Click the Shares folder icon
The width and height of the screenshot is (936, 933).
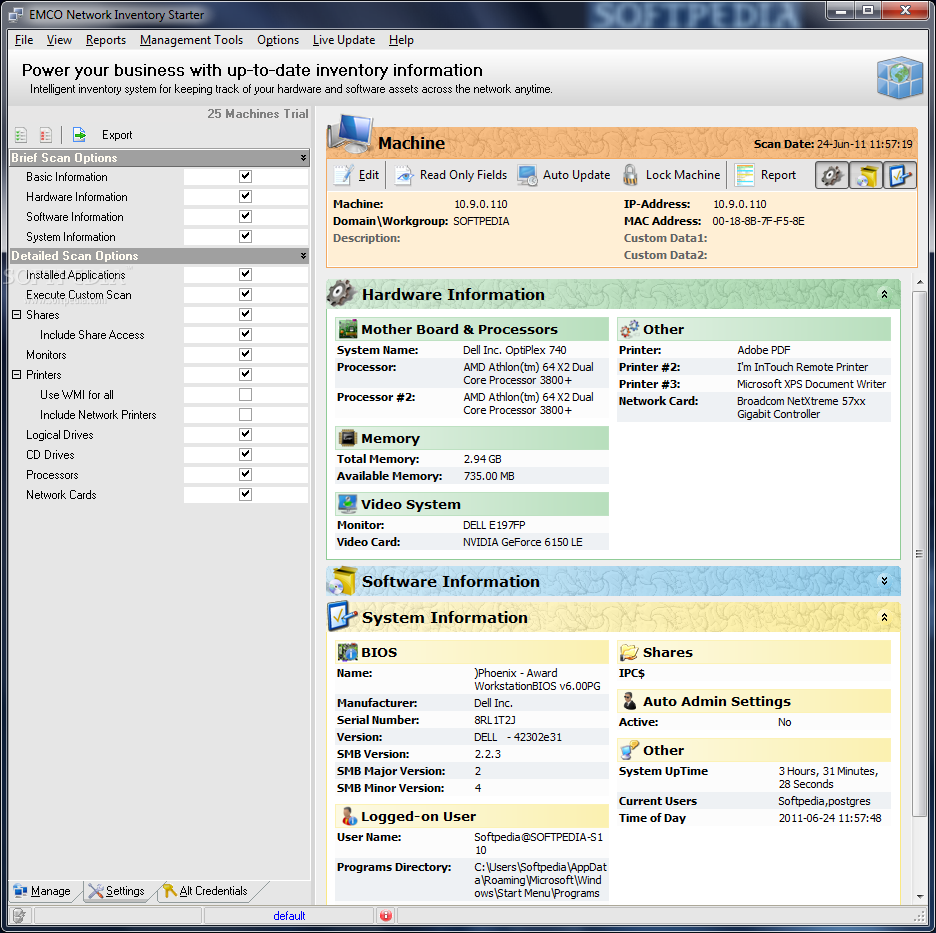629,652
